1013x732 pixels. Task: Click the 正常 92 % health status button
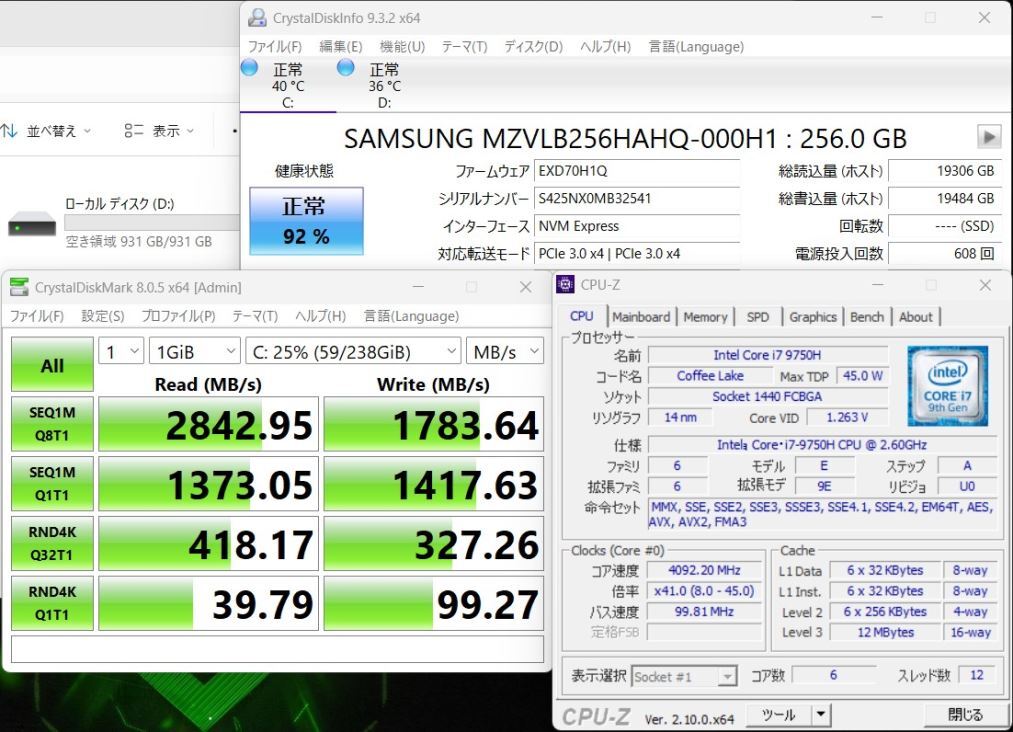[306, 221]
